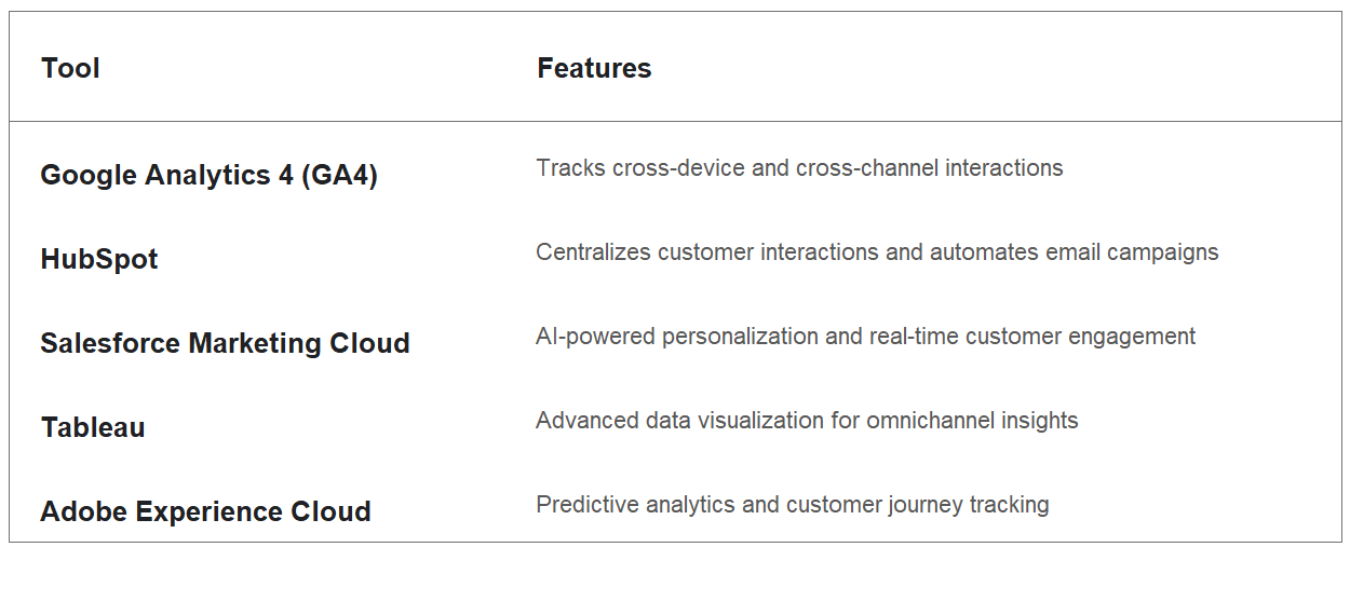Image resolution: width=1350 pixels, height=600 pixels.
Task: Click the HubSpot tool name
Action: click(x=99, y=260)
